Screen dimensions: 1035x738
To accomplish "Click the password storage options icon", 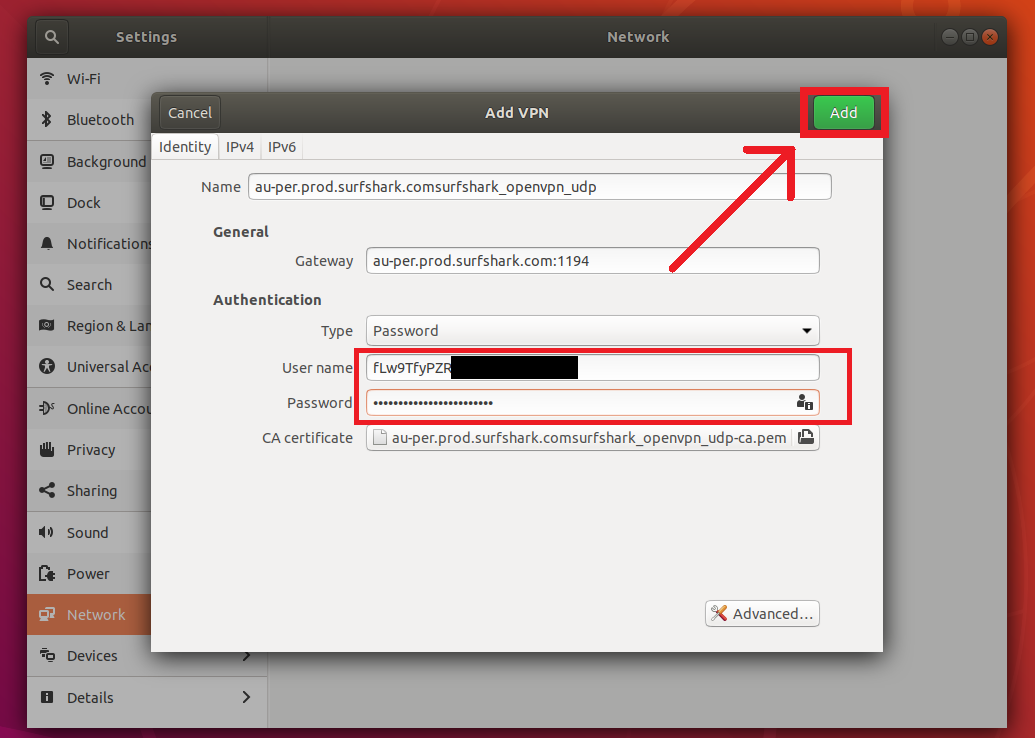I will point(804,402).
